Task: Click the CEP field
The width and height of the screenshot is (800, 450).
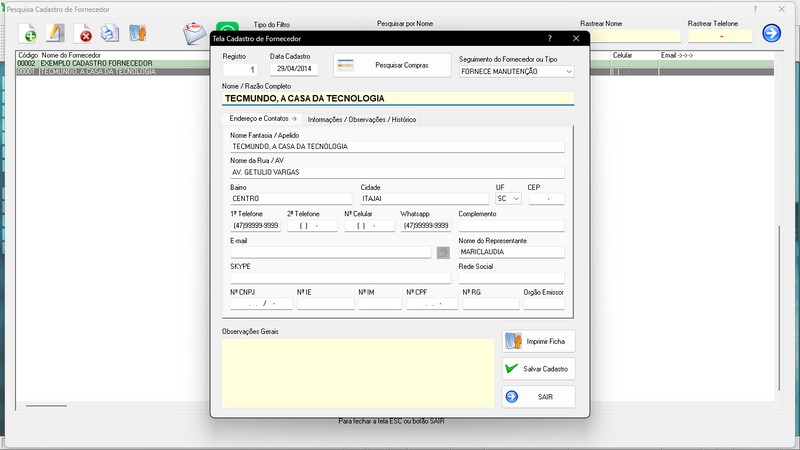Action: coord(546,198)
